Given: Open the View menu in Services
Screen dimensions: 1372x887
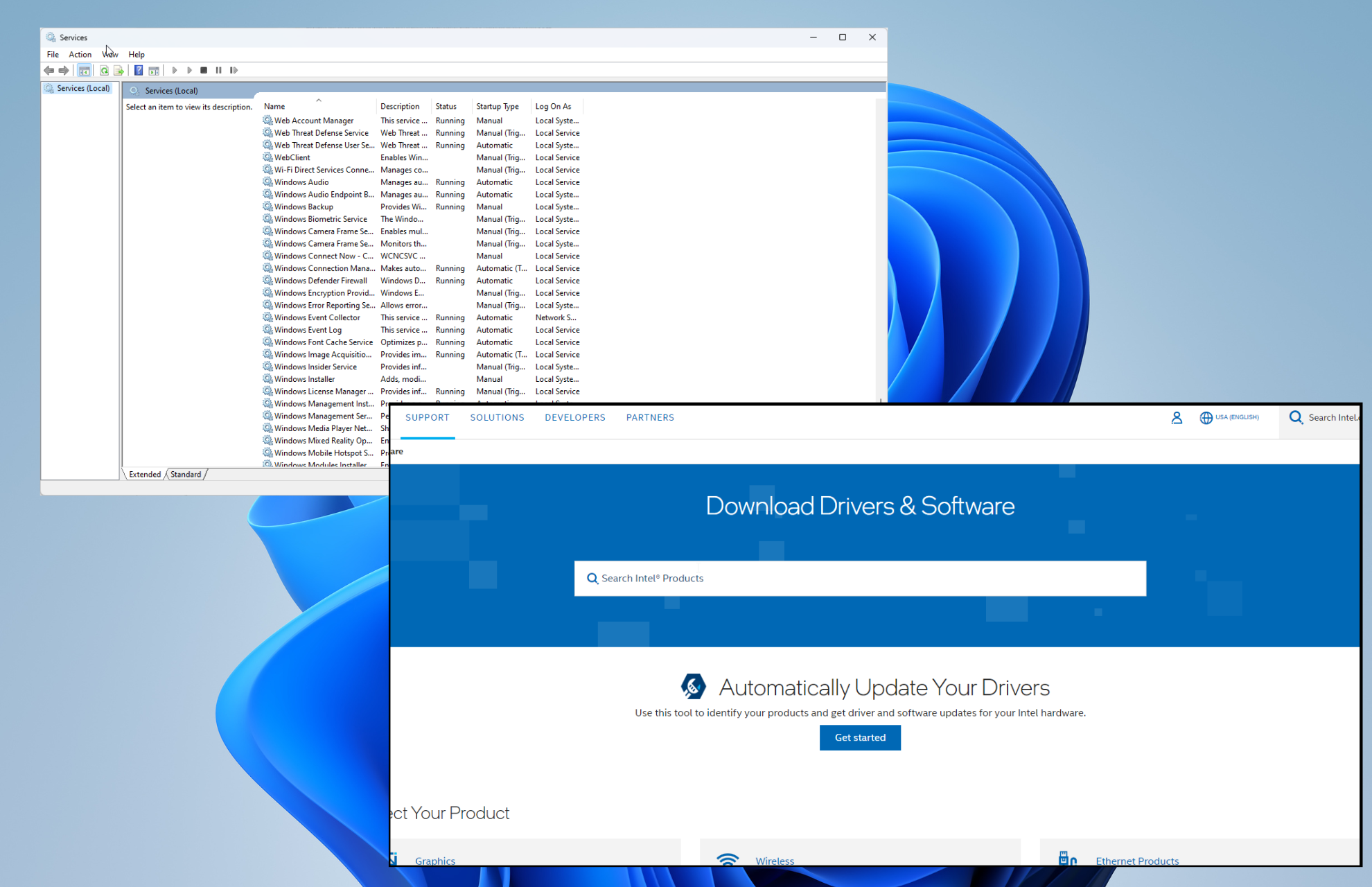Looking at the screenshot, I should coord(110,54).
